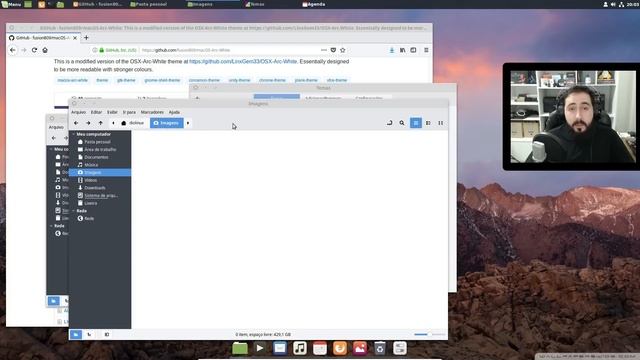Open the gnome-shell-theme topic tag
This screenshot has width=640, height=360.
pyautogui.click(x=162, y=80)
